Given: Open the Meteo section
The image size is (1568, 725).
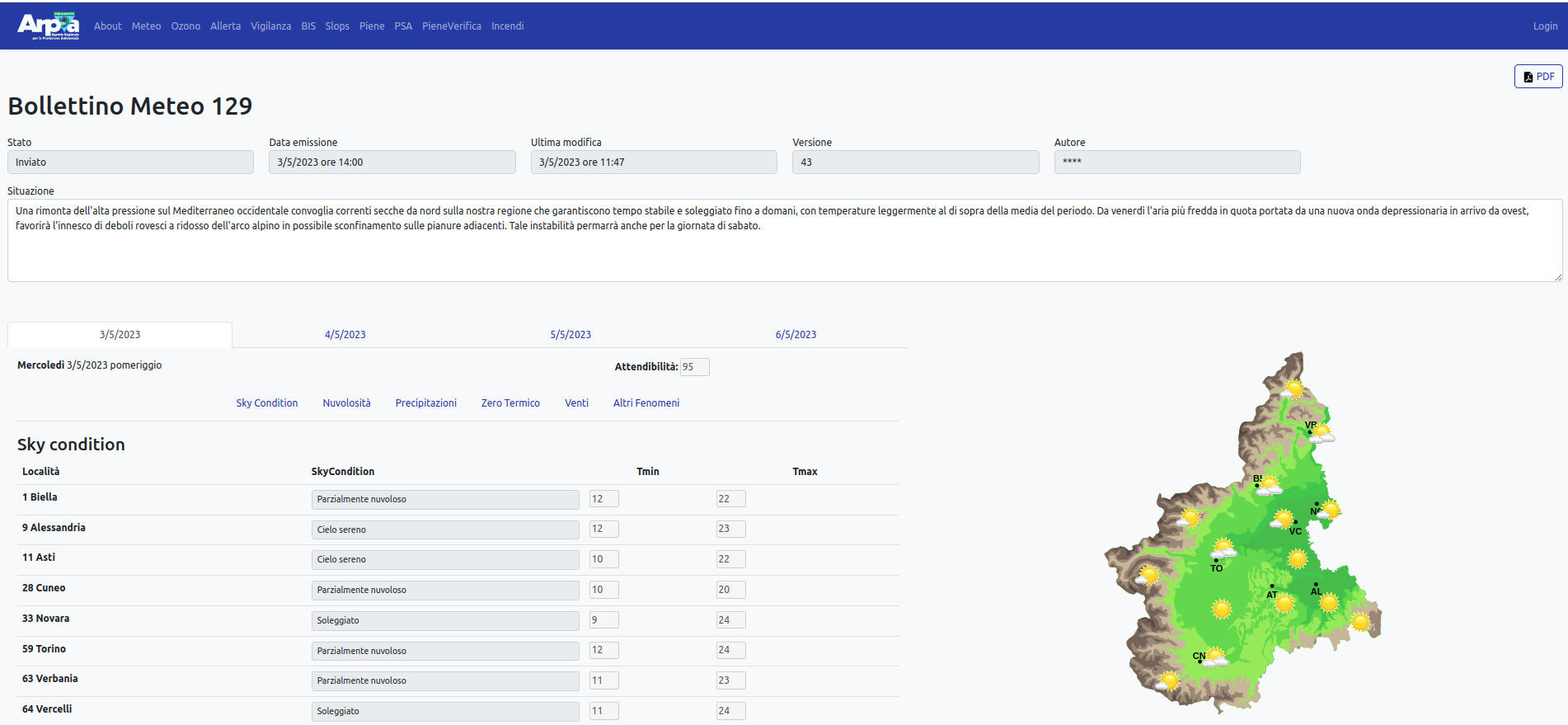Looking at the screenshot, I should click(146, 26).
